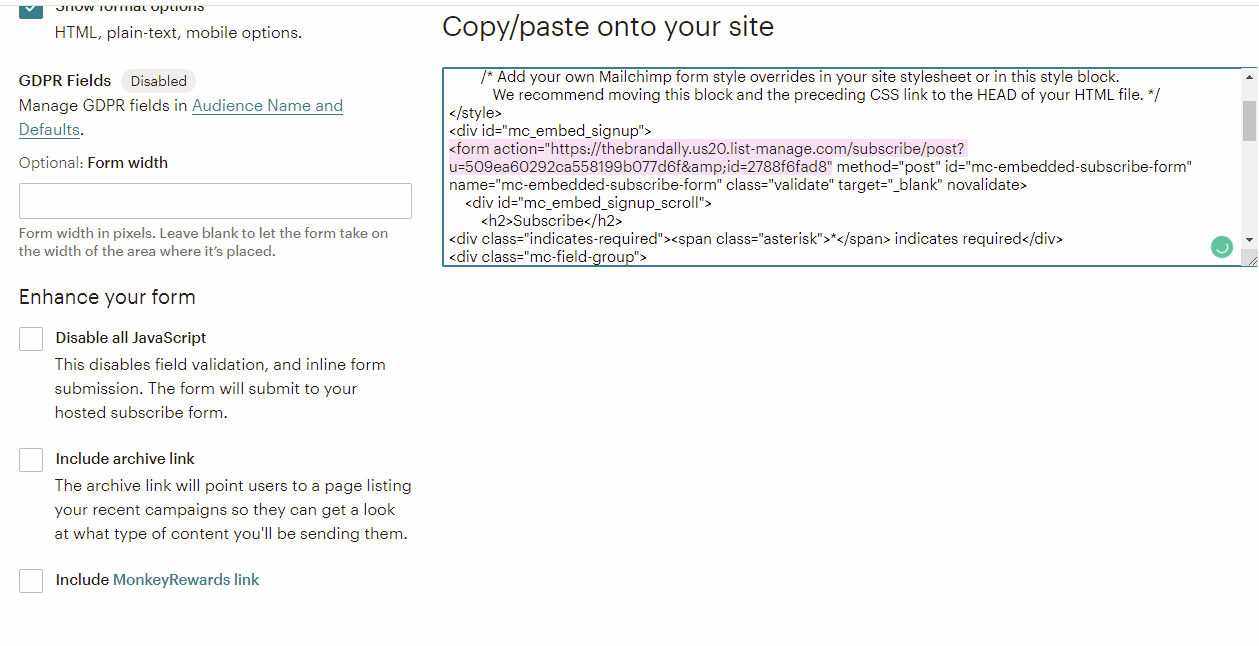The image size is (1259, 646).
Task: Click the <div id="mc_embed_signup"> code line
Action: pyautogui.click(x=550, y=131)
